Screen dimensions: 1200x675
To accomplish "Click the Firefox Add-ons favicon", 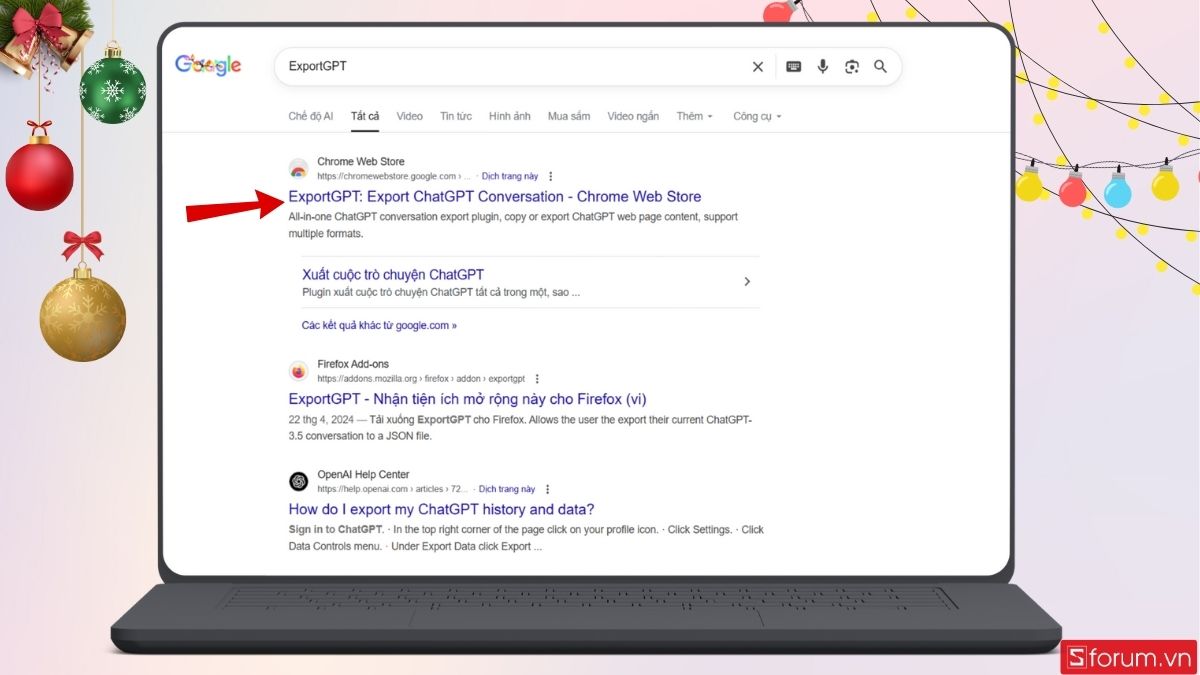I will [298, 370].
